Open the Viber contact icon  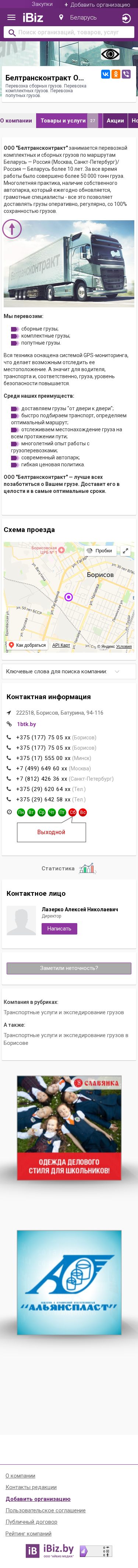click(126, 74)
